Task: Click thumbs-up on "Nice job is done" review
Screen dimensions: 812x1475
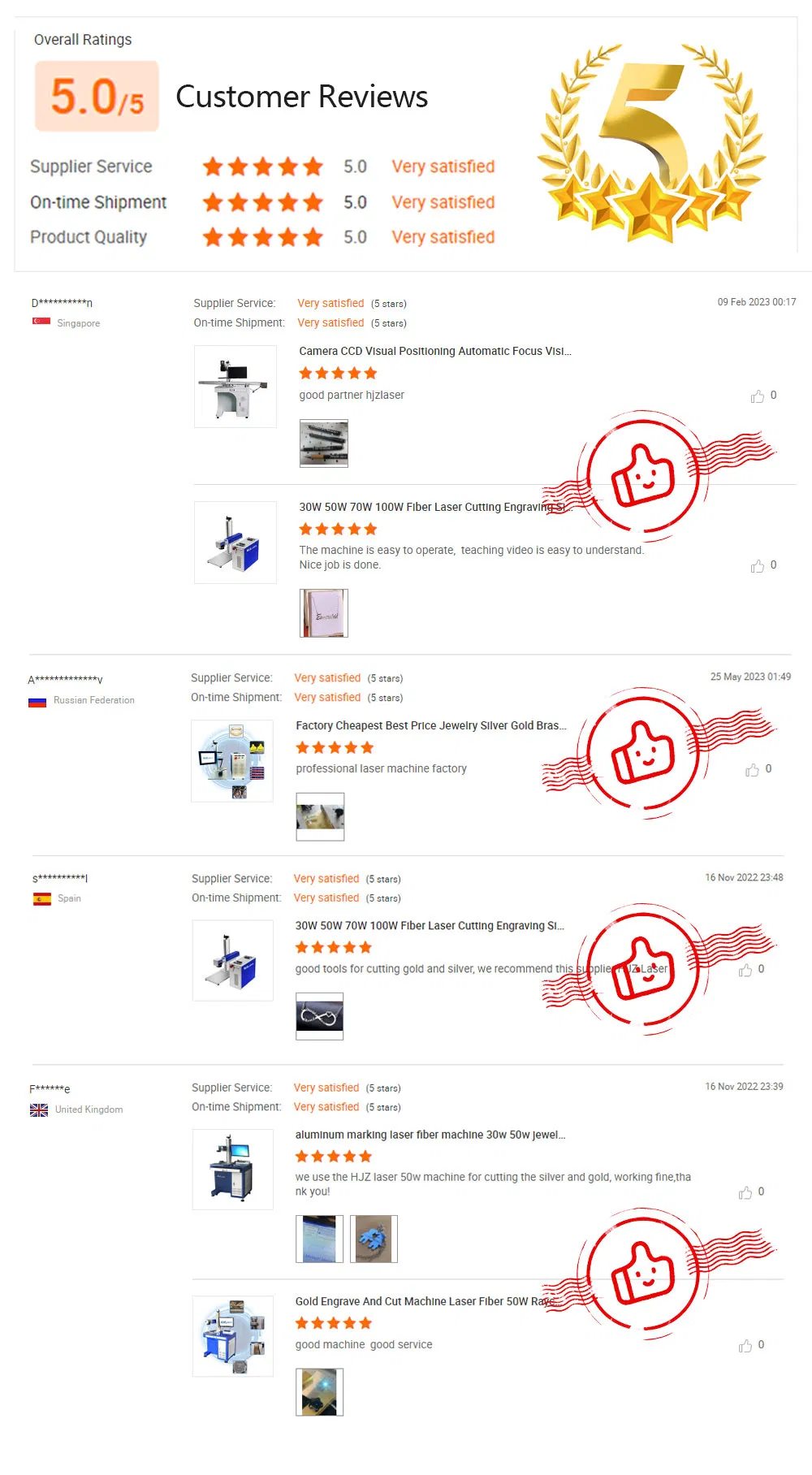Action: tap(758, 566)
